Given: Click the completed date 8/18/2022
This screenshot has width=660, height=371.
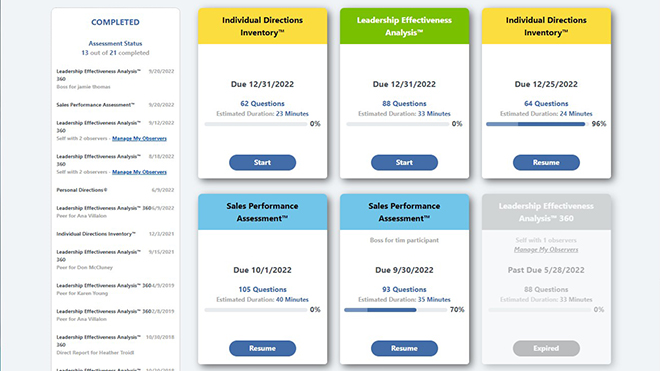Looking at the screenshot, I should (x=161, y=156).
